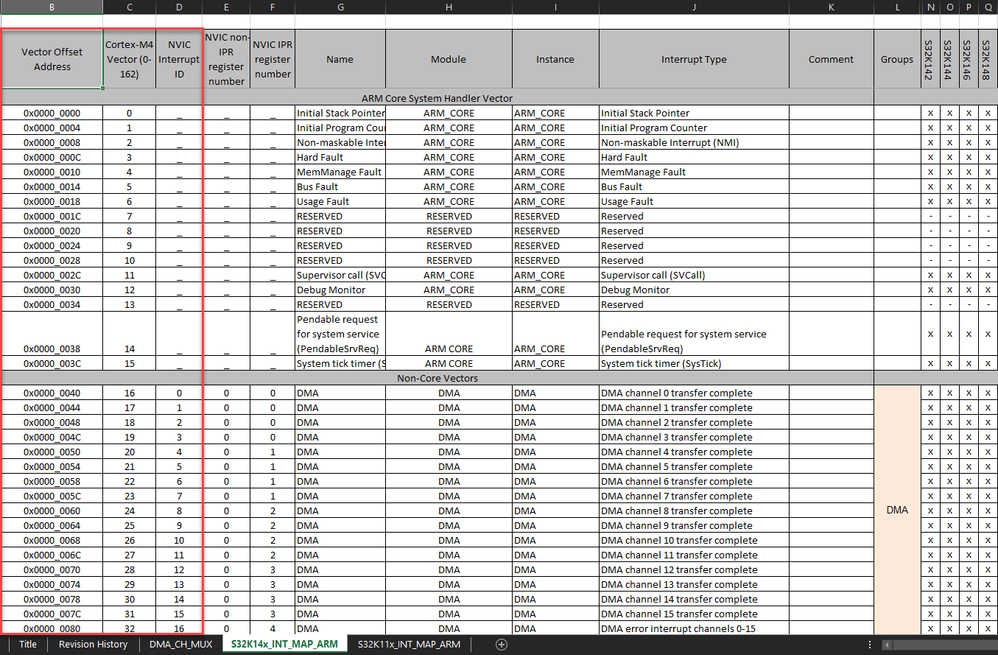
Task: Select column G header
Action: pos(341,7)
